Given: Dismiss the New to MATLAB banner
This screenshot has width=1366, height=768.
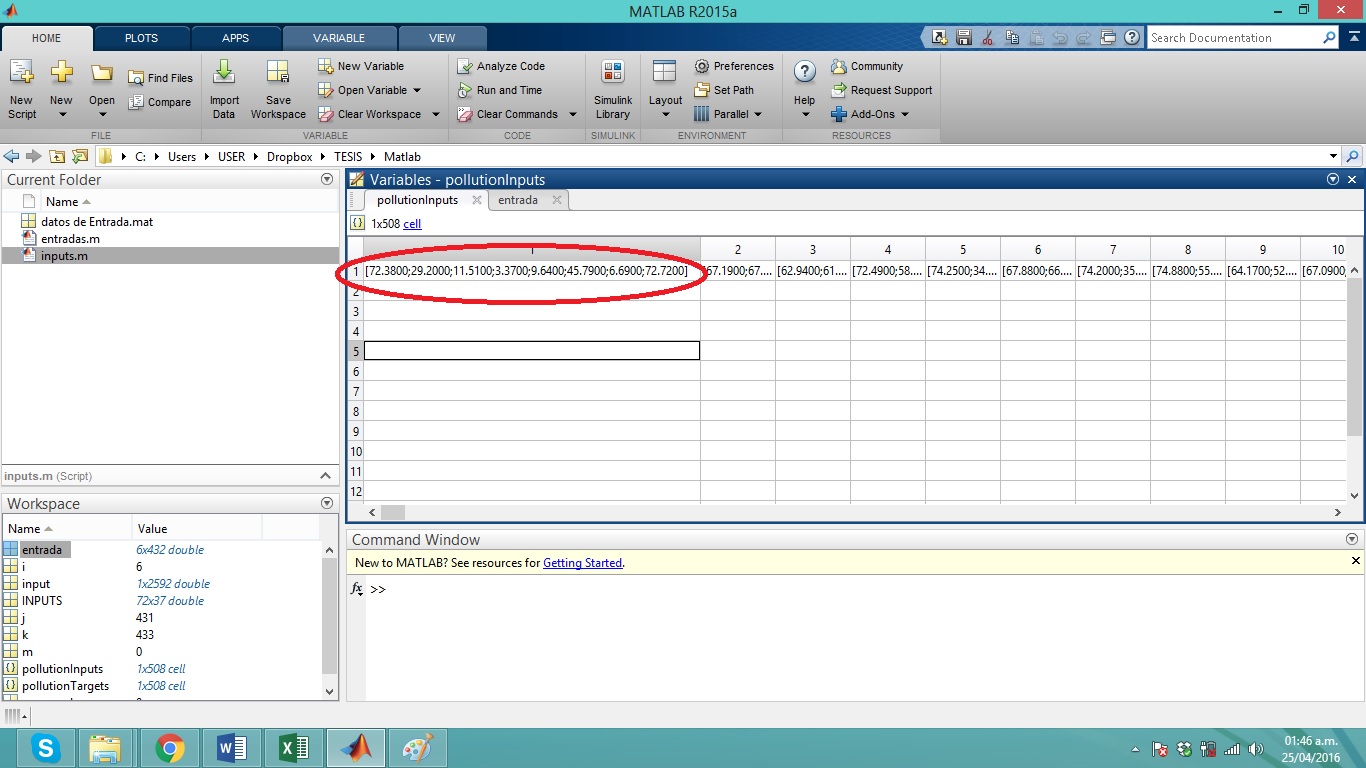Looking at the screenshot, I should click(x=1356, y=562).
